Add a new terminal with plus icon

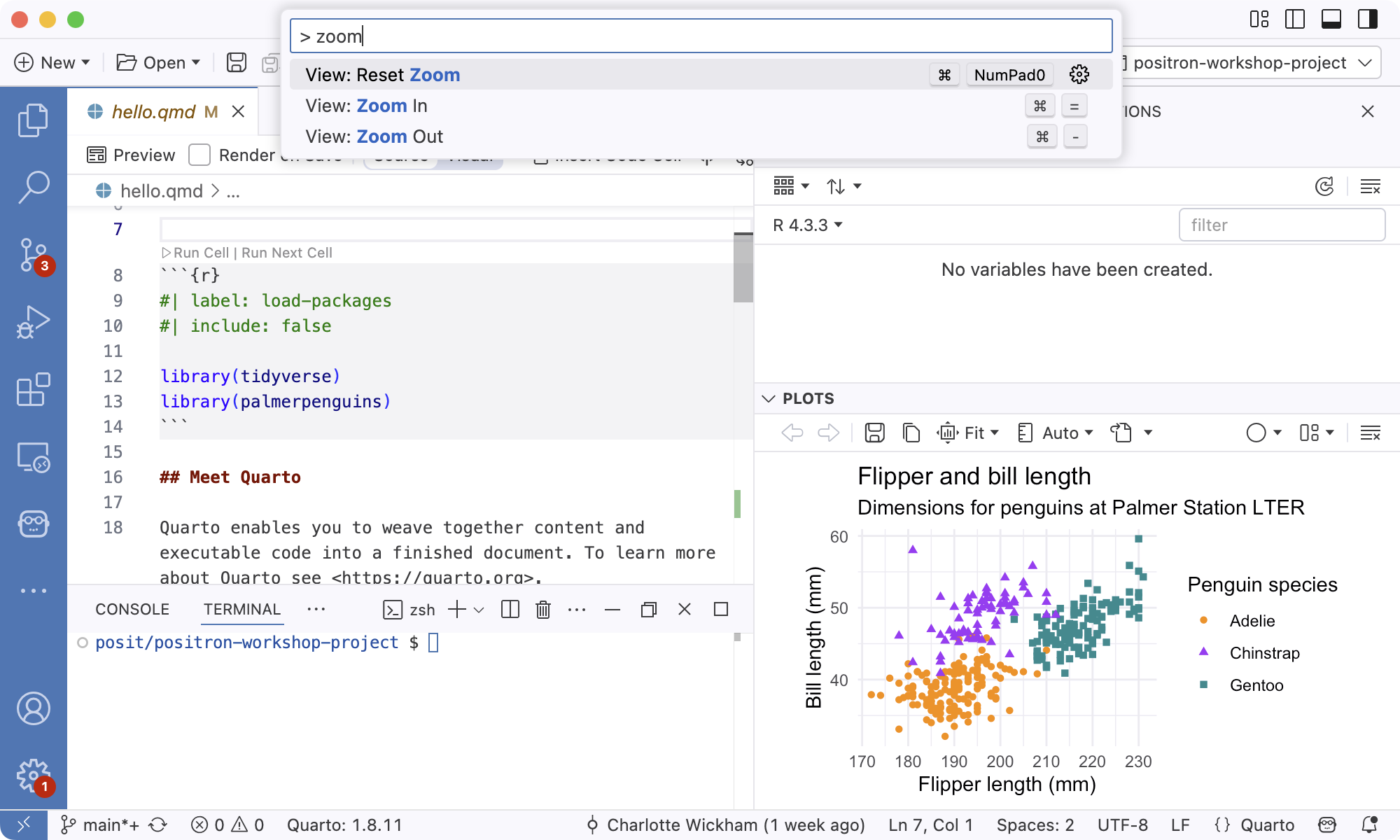457,610
